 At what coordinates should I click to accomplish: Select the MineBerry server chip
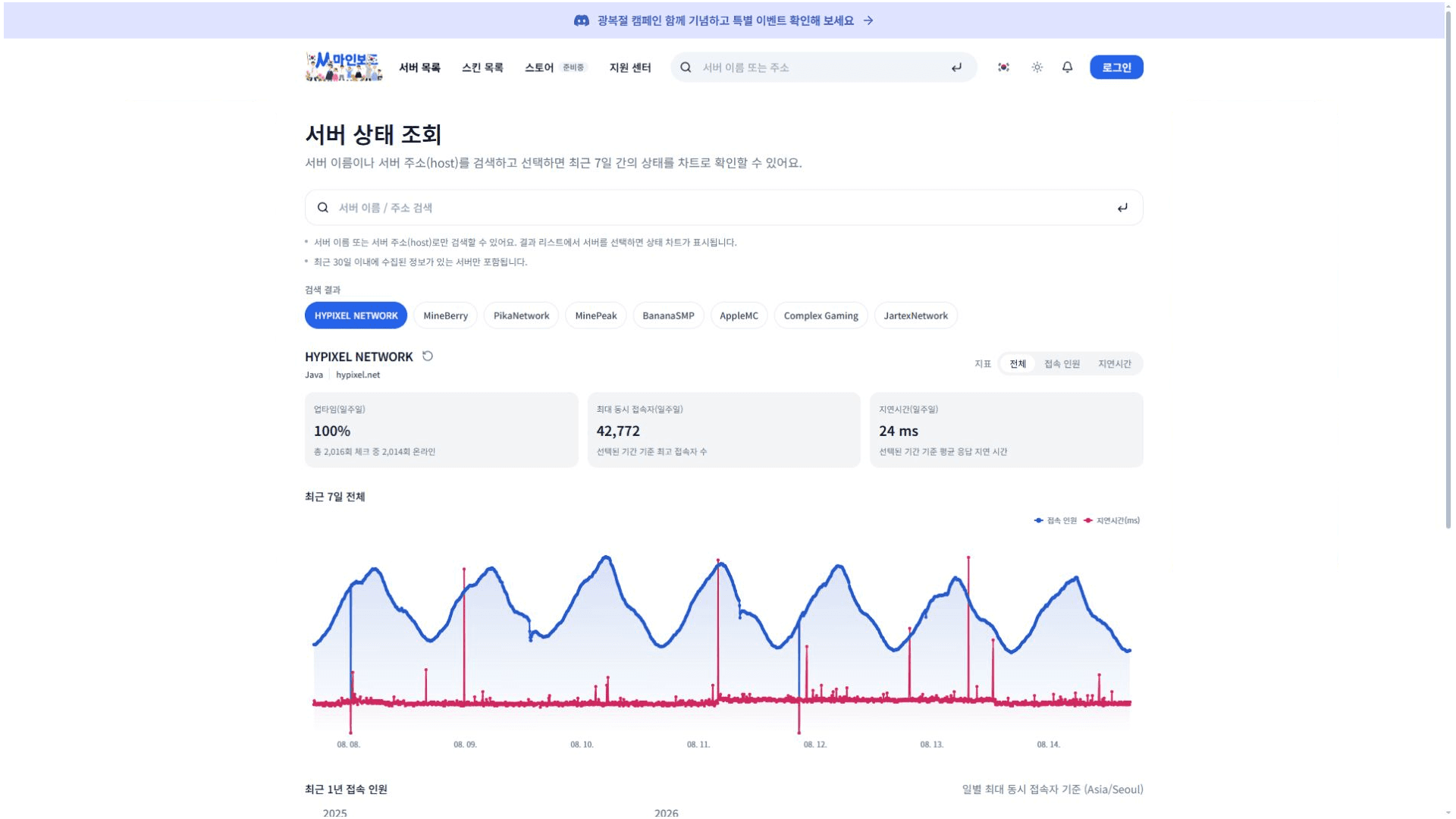click(x=445, y=315)
